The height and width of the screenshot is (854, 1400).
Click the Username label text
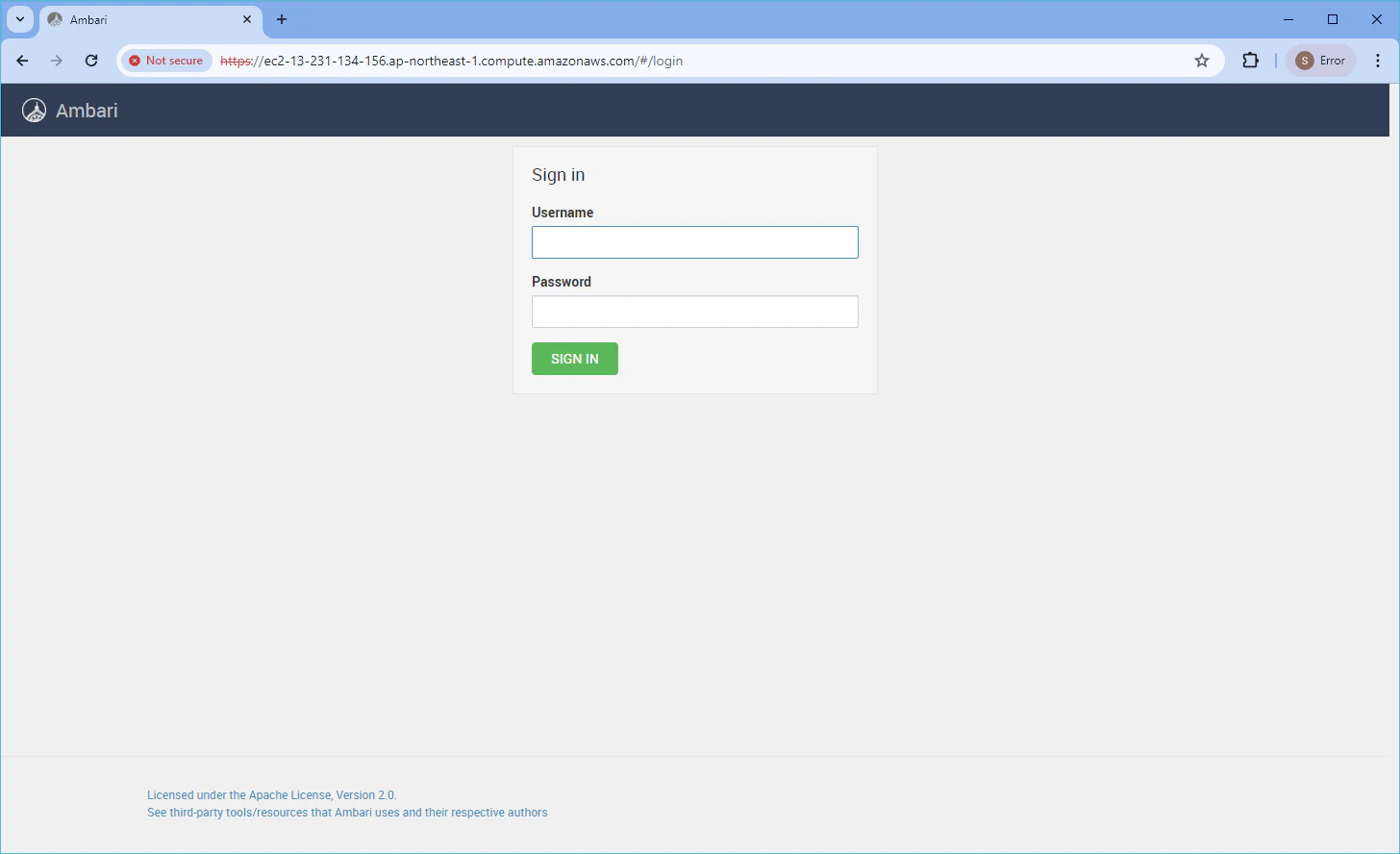[x=562, y=213]
